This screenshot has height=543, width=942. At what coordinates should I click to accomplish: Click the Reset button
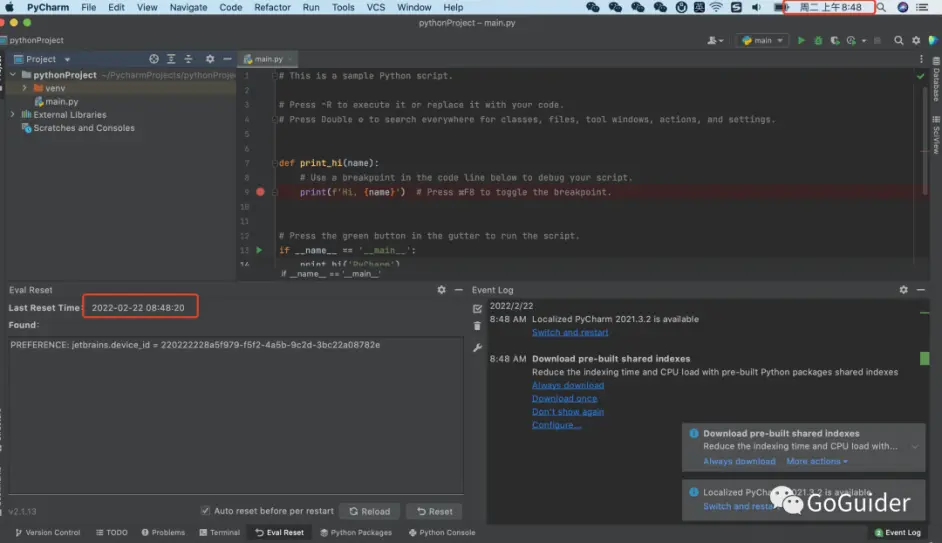coord(434,511)
